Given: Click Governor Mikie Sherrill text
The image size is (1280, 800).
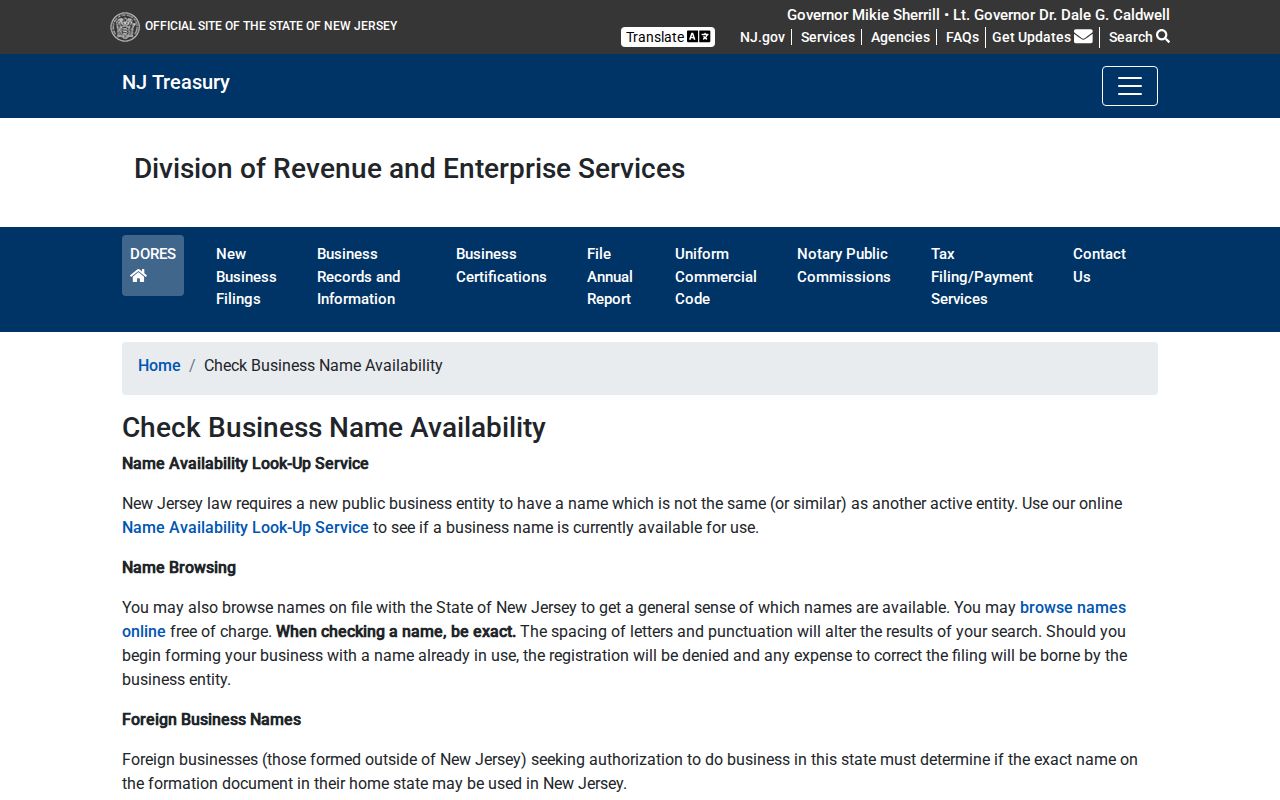Looking at the screenshot, I should point(863,15).
